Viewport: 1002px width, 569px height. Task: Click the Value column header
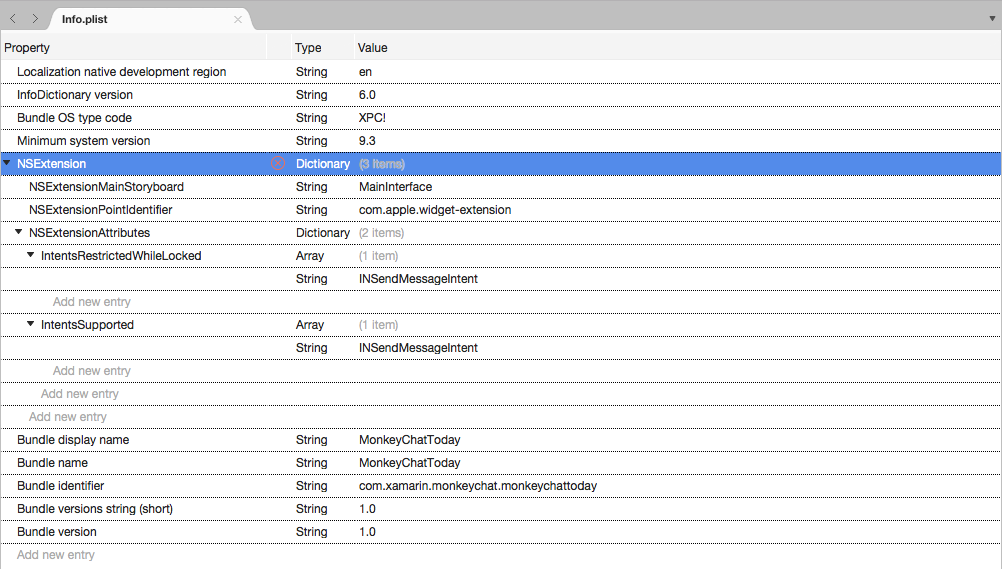pyautogui.click(x=373, y=48)
